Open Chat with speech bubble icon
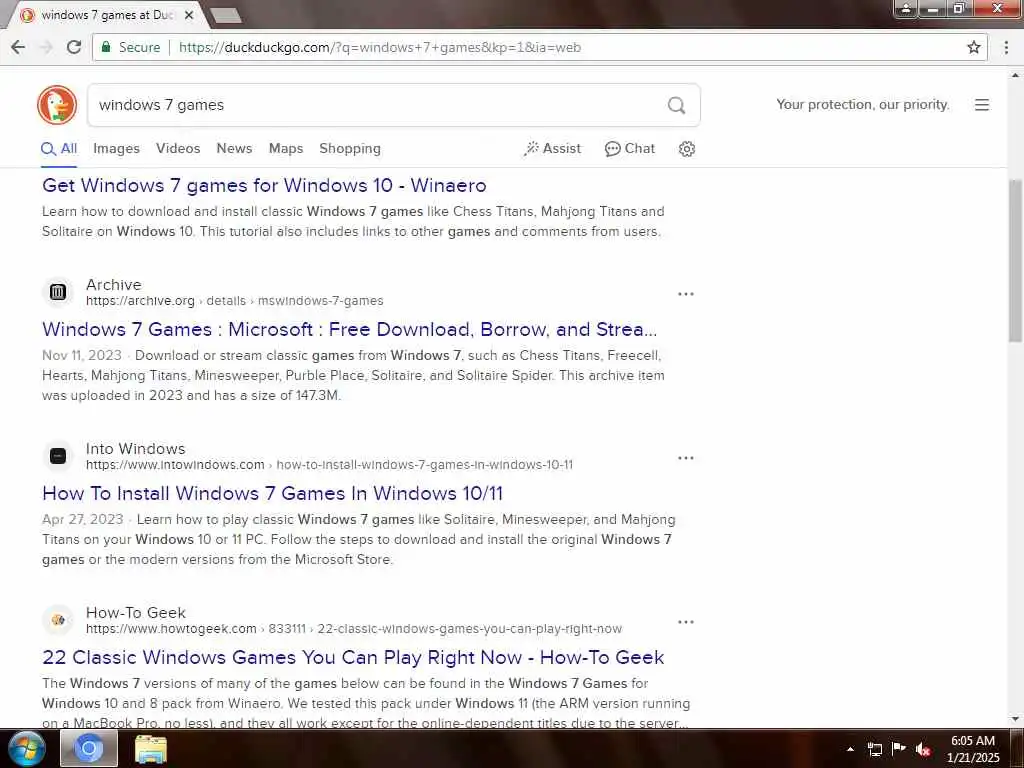Viewport: 1024px width, 768px height. click(630, 149)
